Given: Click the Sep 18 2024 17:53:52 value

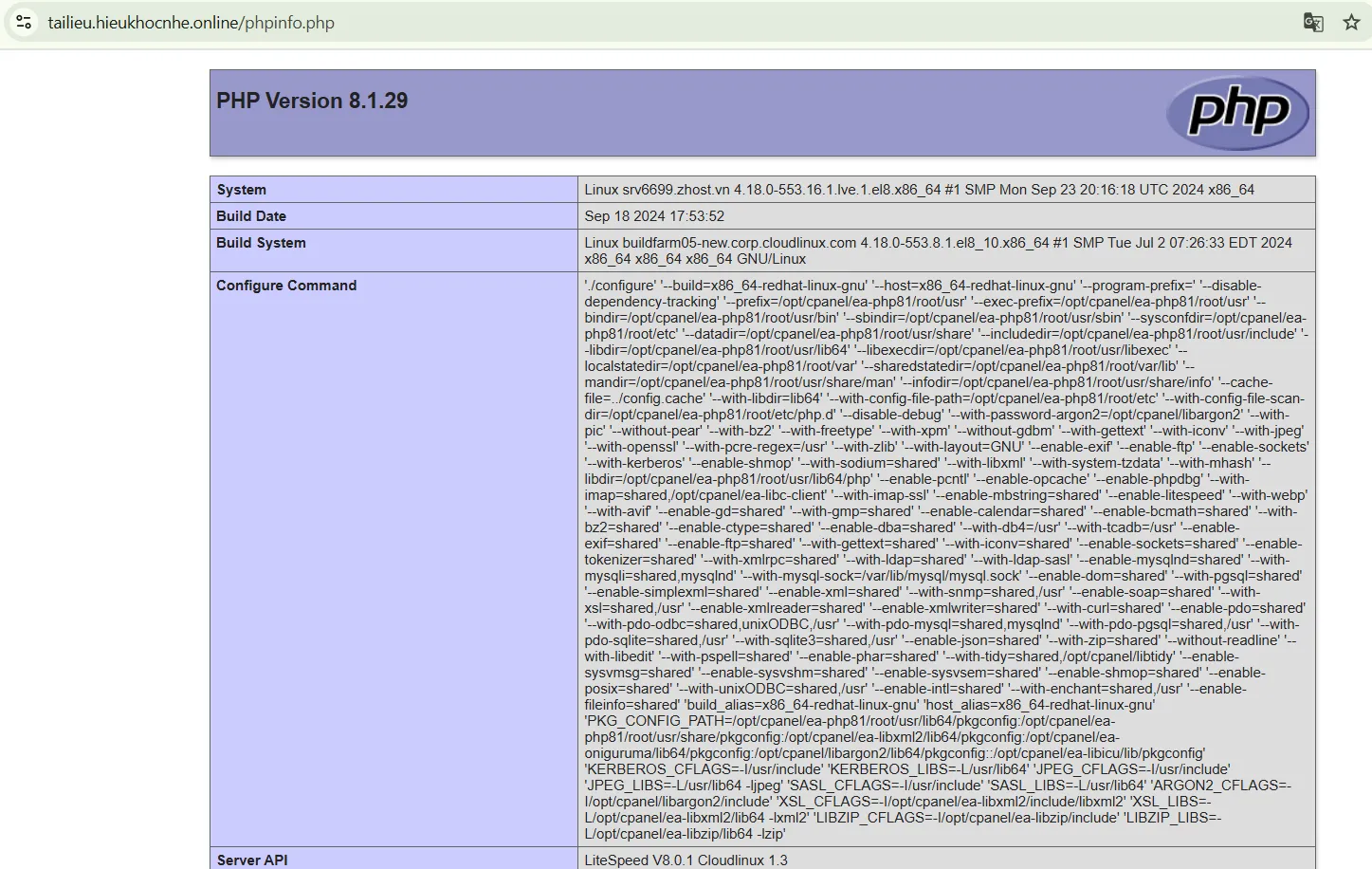Looking at the screenshot, I should click(x=654, y=216).
